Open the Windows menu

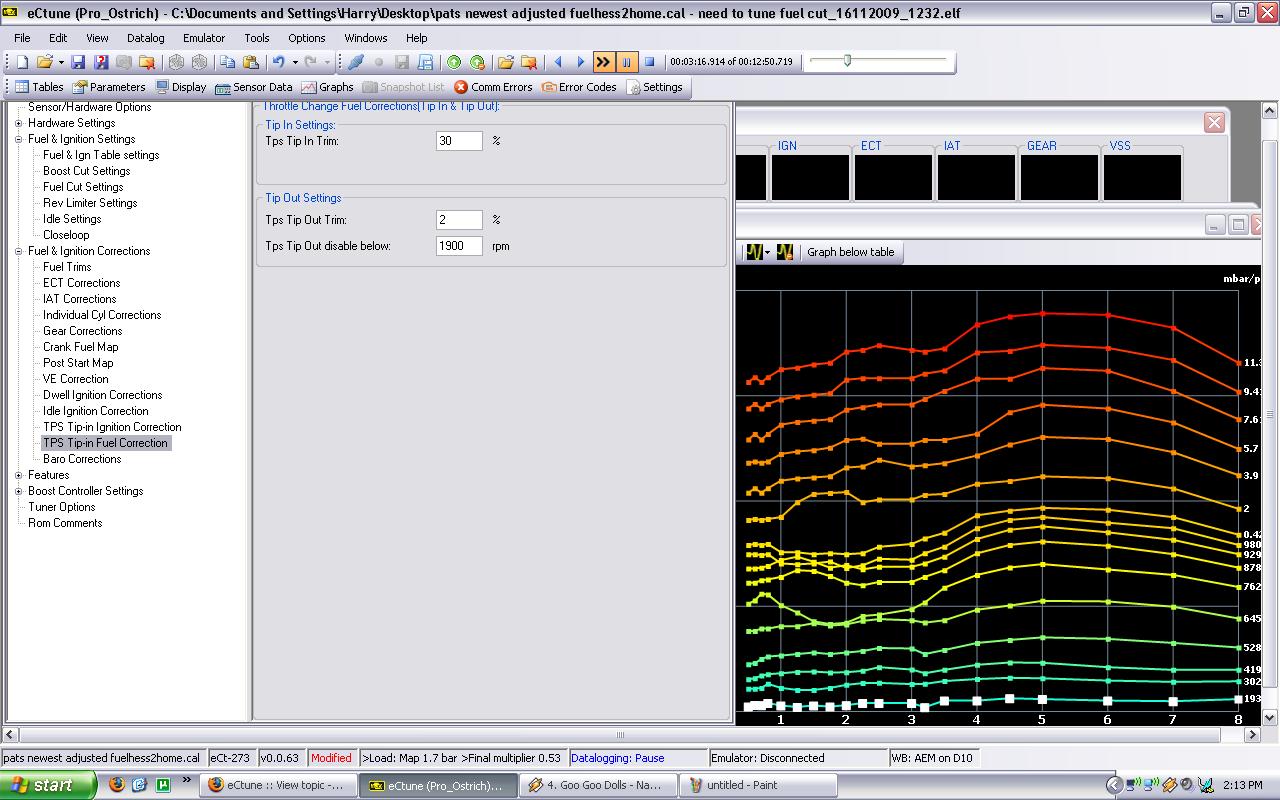[x=366, y=38]
